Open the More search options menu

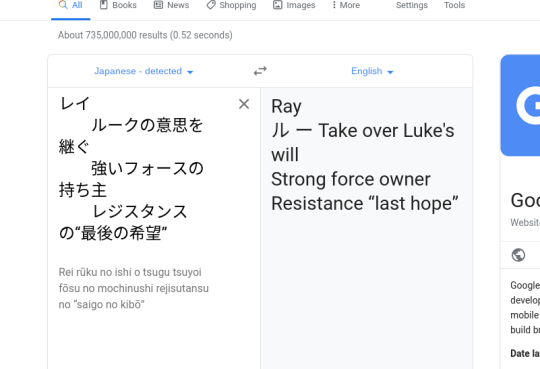click(346, 5)
